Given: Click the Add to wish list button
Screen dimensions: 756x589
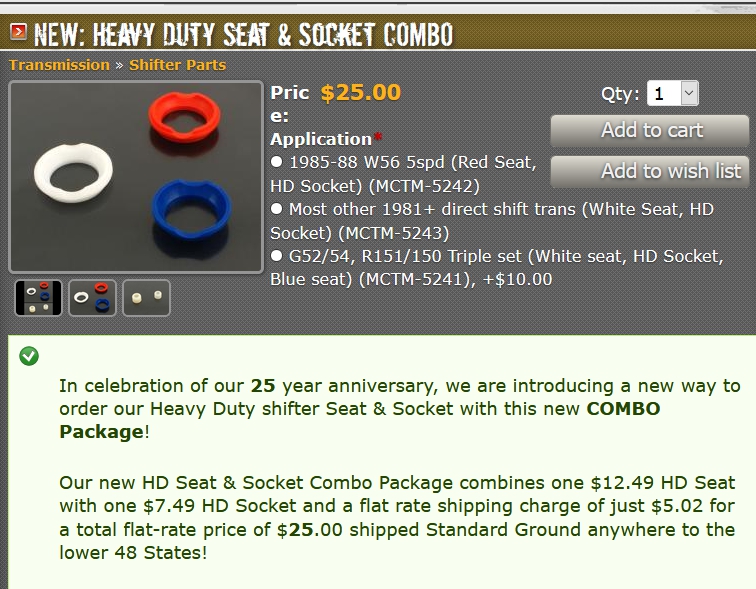Looking at the screenshot, I should tap(650, 171).
